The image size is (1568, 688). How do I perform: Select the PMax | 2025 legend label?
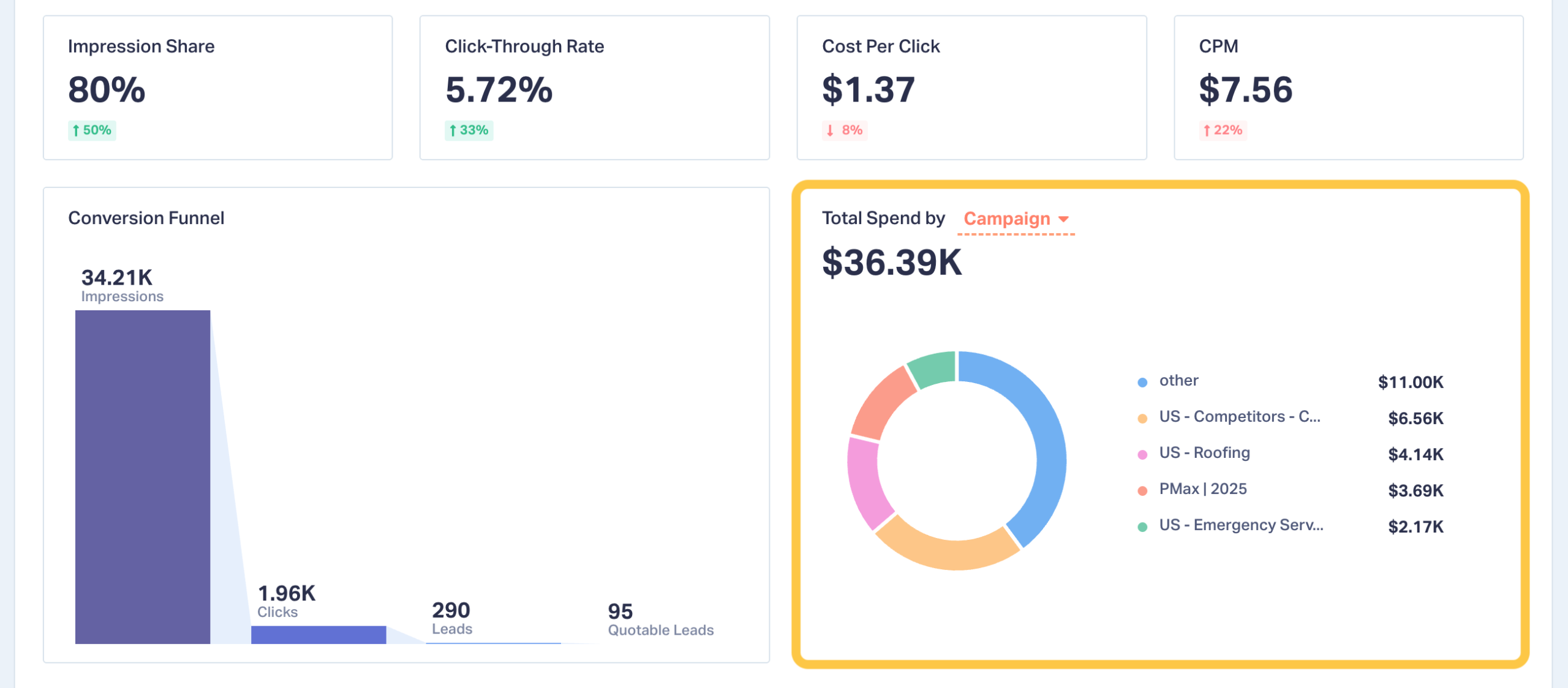1202,489
